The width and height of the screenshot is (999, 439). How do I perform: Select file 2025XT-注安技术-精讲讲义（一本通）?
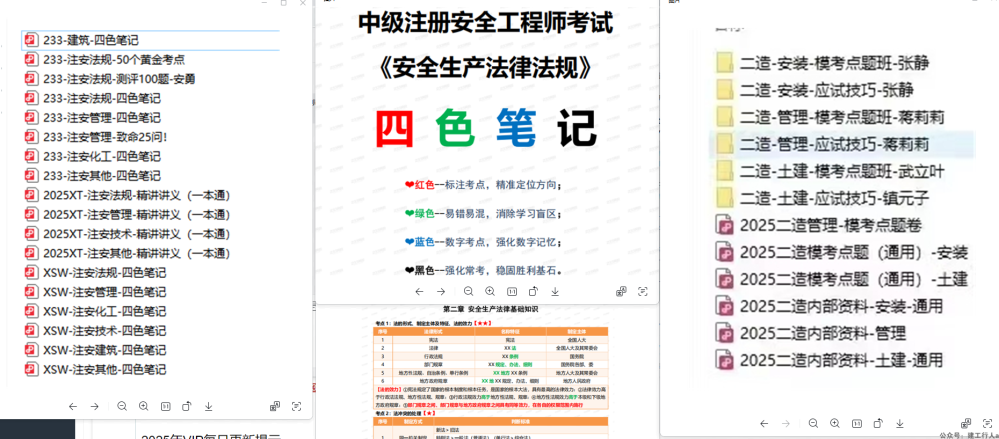tap(127, 234)
